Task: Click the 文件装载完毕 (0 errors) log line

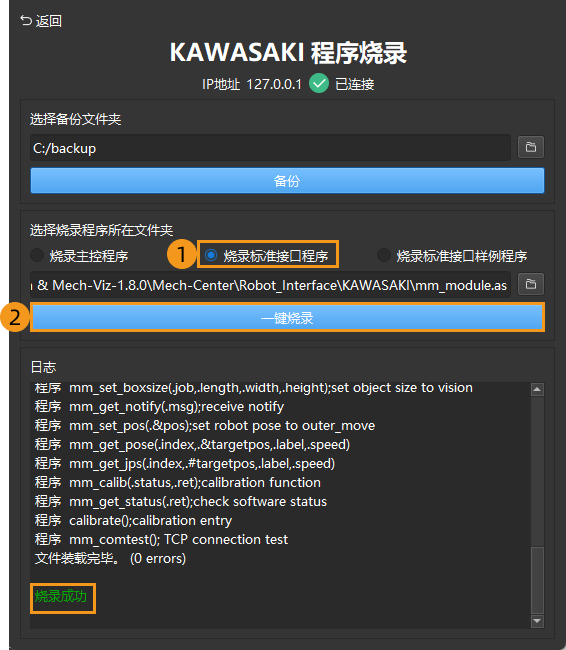Action: pos(110,558)
